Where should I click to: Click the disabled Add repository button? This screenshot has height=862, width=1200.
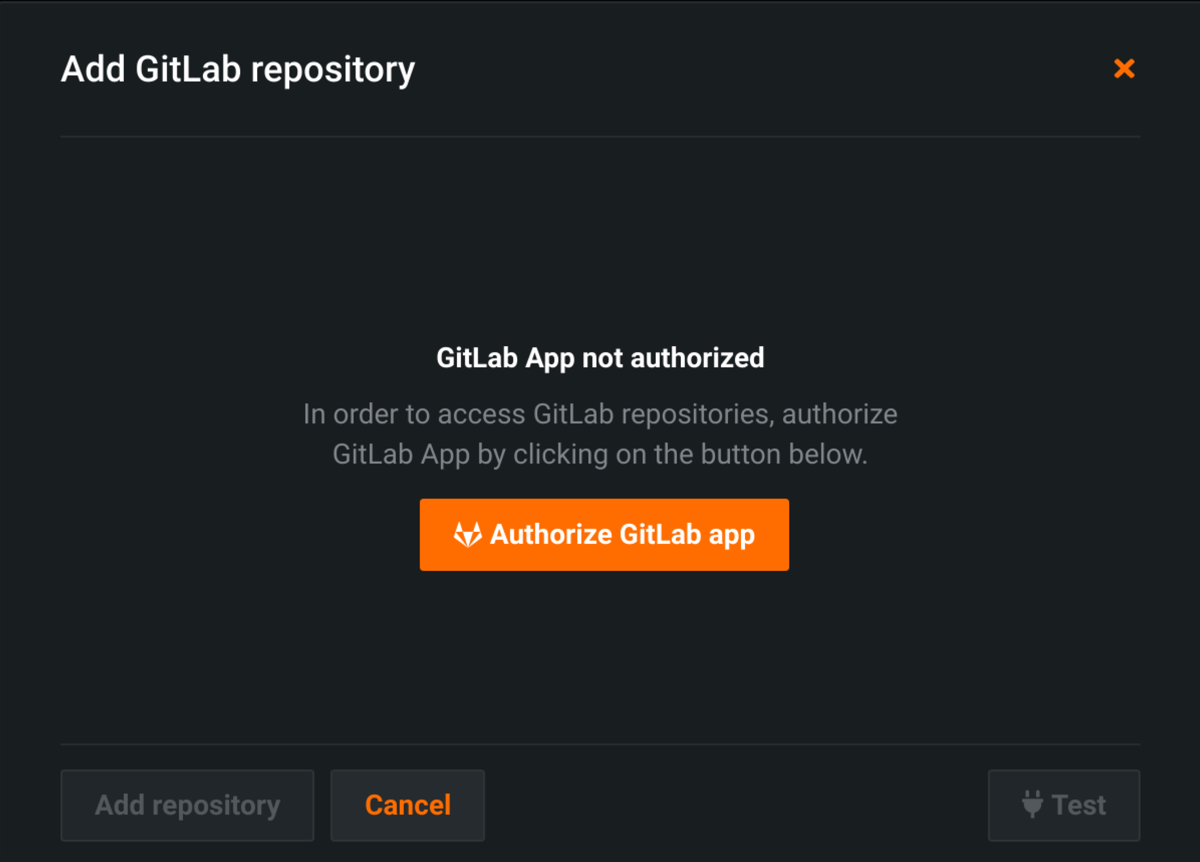point(187,805)
